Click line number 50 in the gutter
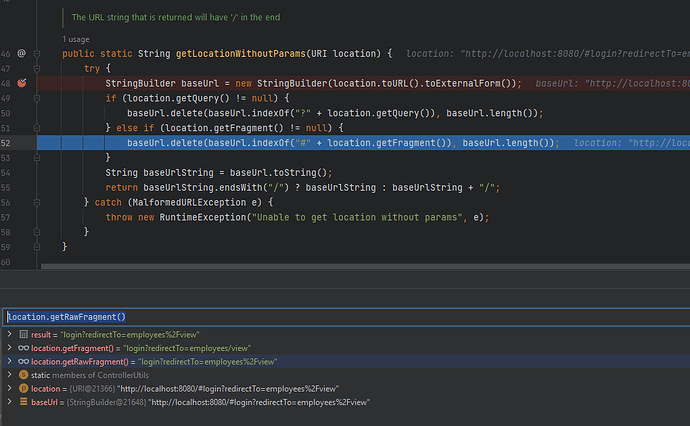This screenshot has height=426, width=690. coord(5,114)
